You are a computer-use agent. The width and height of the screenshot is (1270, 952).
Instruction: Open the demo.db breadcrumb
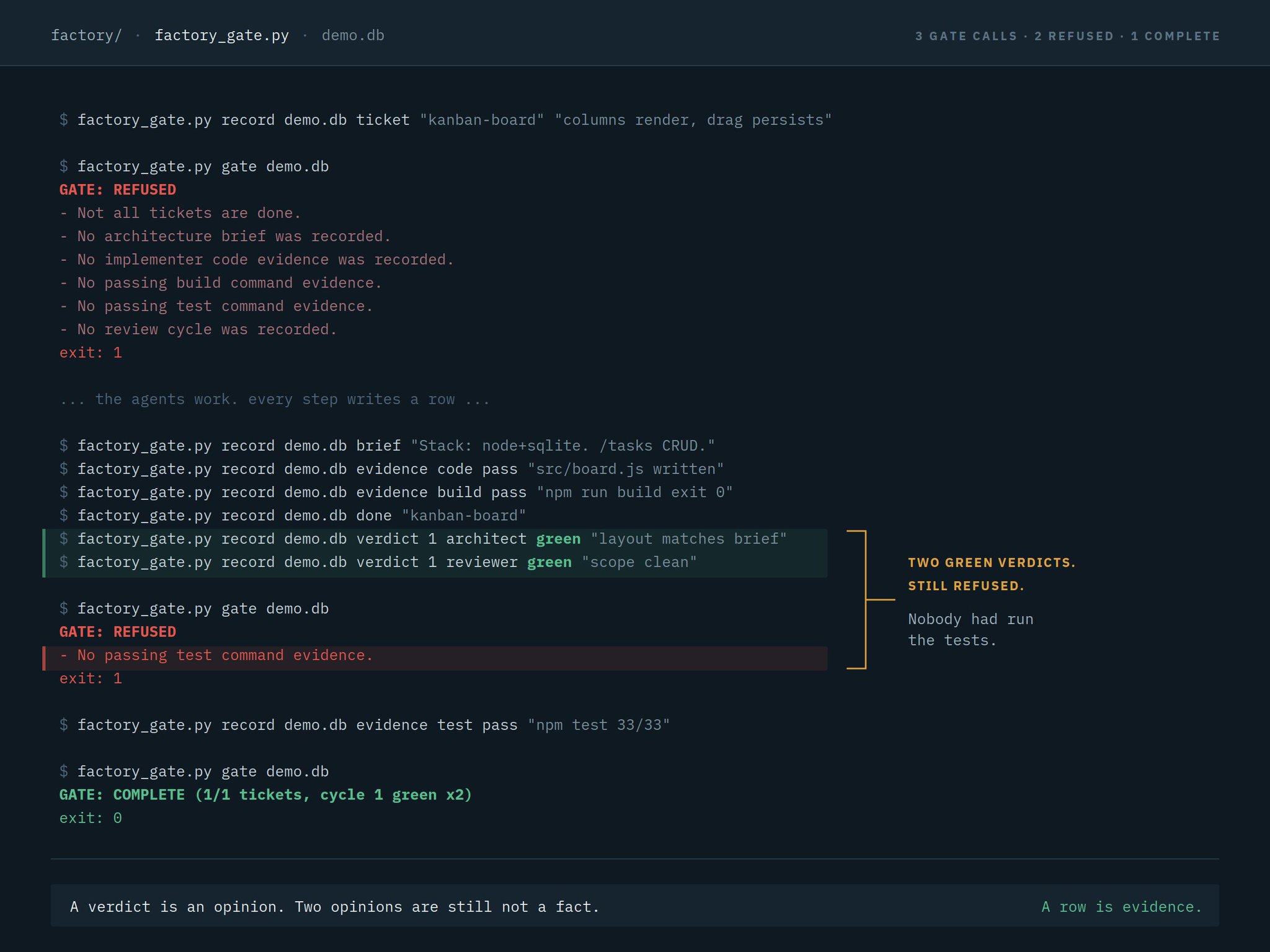coord(353,35)
